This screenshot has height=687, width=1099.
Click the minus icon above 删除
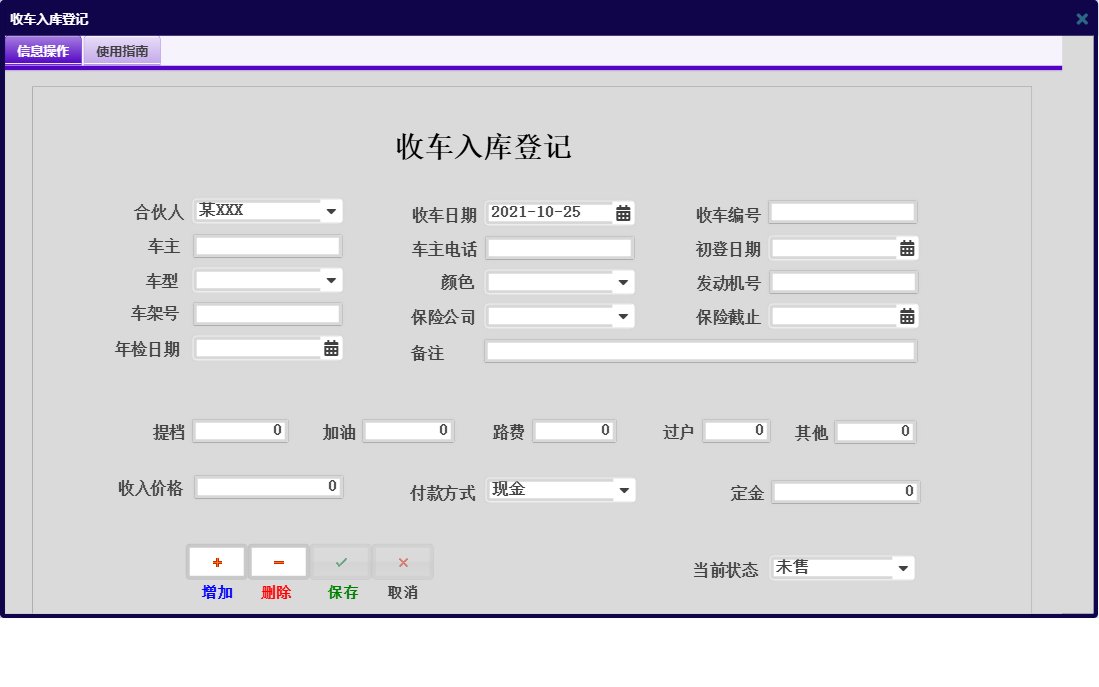[x=278, y=561]
